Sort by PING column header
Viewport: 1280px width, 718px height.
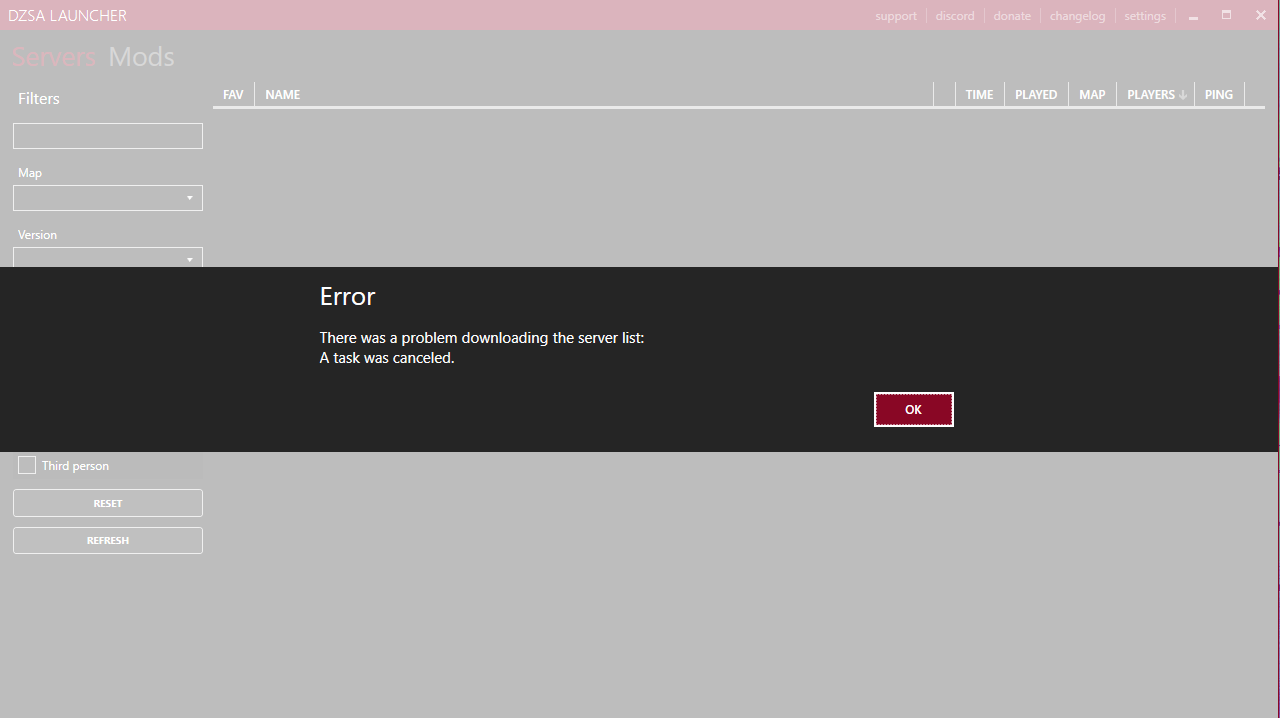point(1219,94)
